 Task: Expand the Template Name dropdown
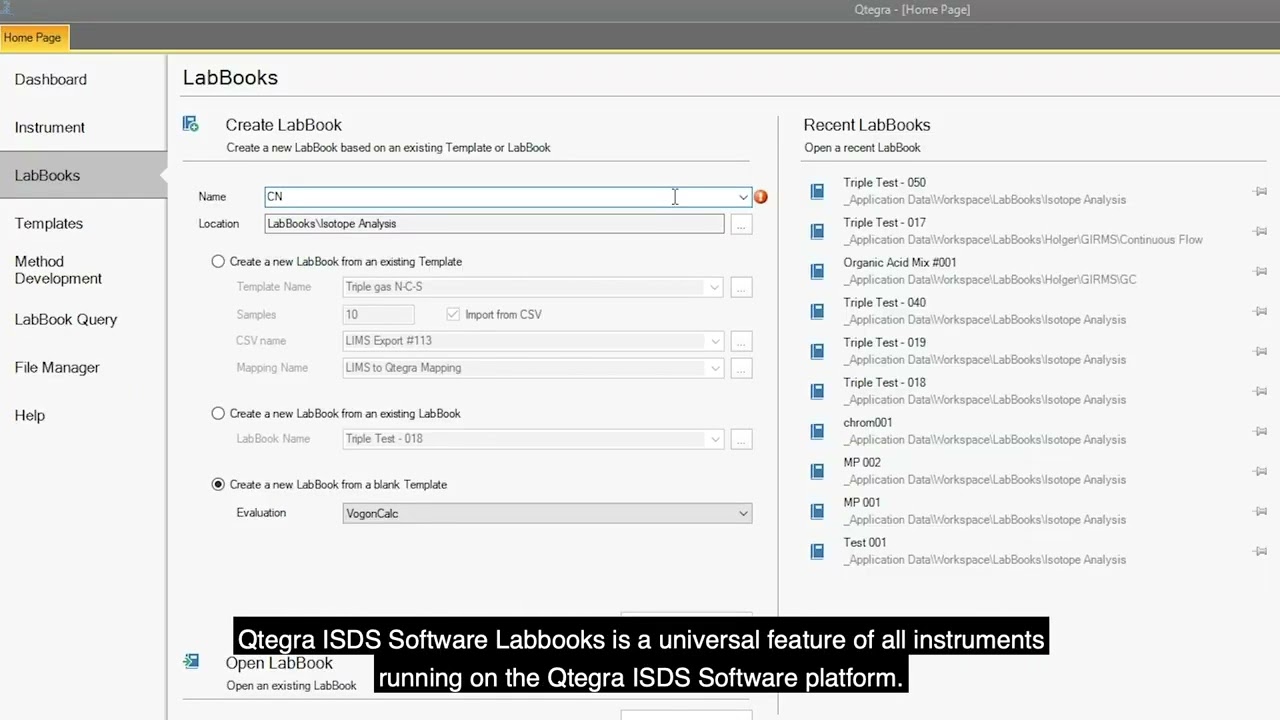[714, 287]
